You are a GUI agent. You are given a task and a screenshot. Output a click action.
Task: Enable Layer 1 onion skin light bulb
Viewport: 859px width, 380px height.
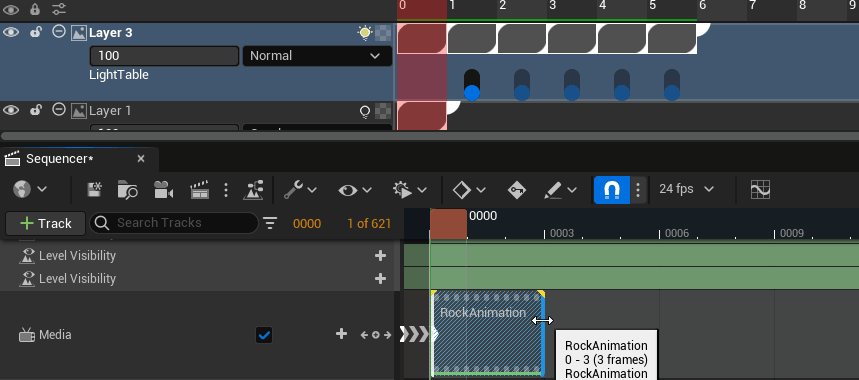(x=365, y=112)
